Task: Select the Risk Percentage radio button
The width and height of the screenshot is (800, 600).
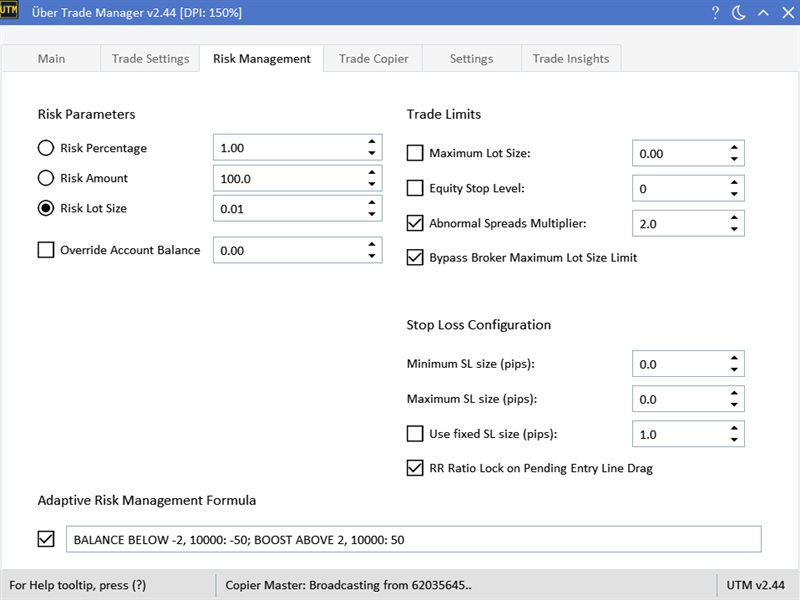Action: tap(46, 148)
